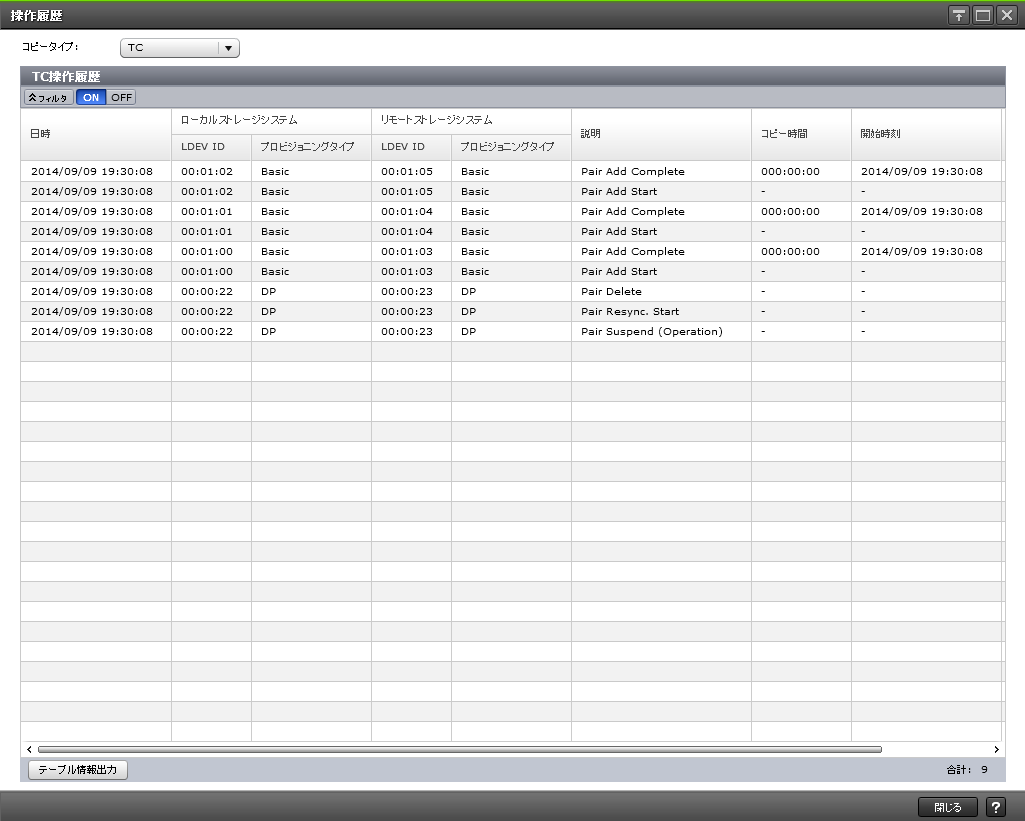The image size is (1025, 821).
Task: Click the 閉じる button
Action: [947, 807]
